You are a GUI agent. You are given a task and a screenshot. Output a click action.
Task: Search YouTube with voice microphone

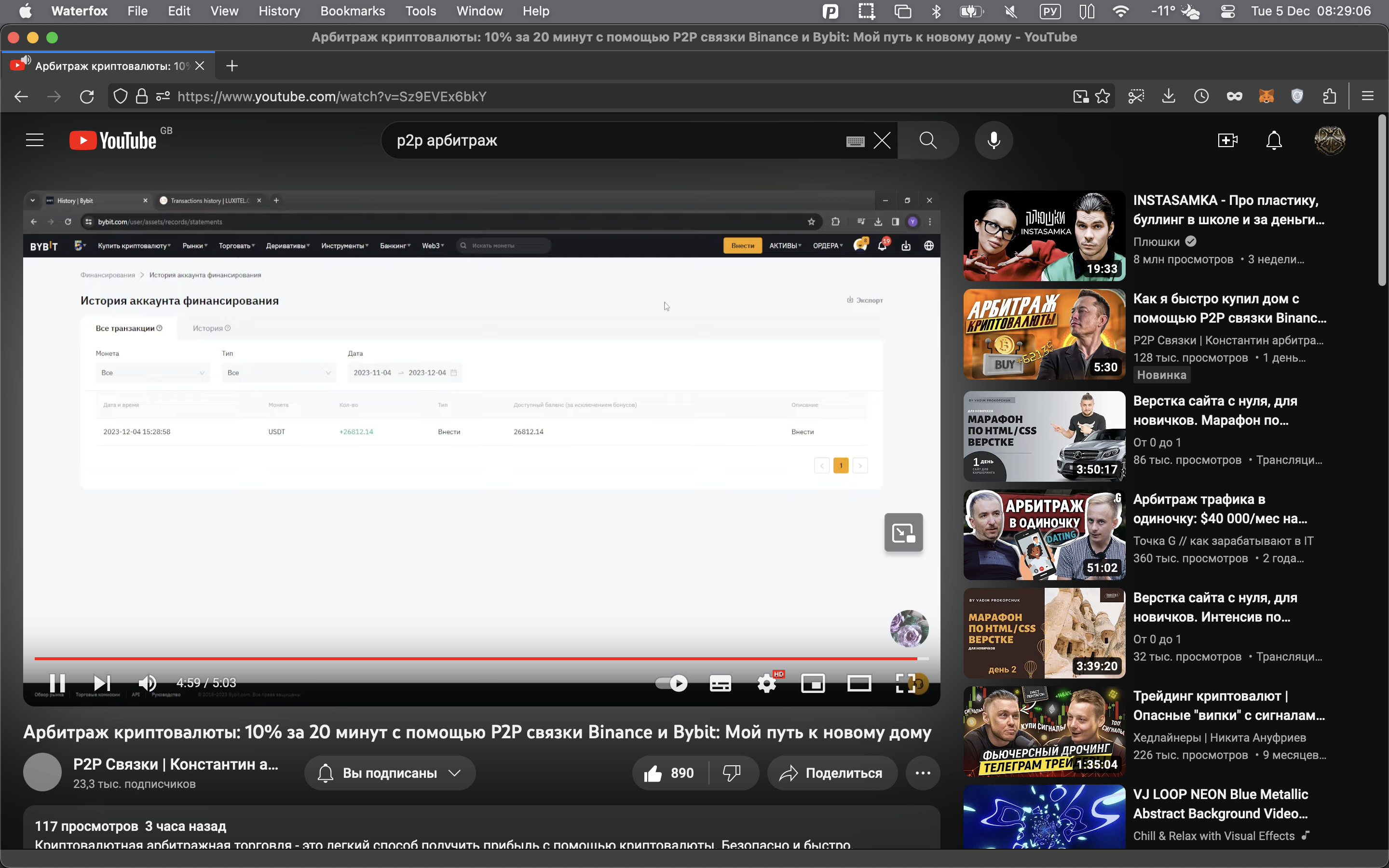pyautogui.click(x=994, y=140)
